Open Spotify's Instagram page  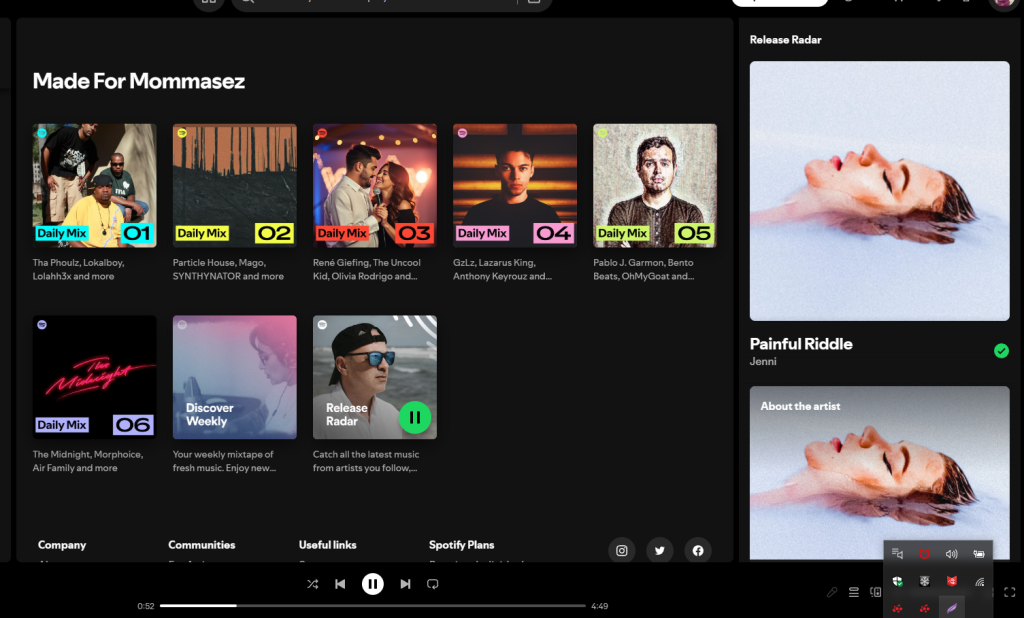622,551
